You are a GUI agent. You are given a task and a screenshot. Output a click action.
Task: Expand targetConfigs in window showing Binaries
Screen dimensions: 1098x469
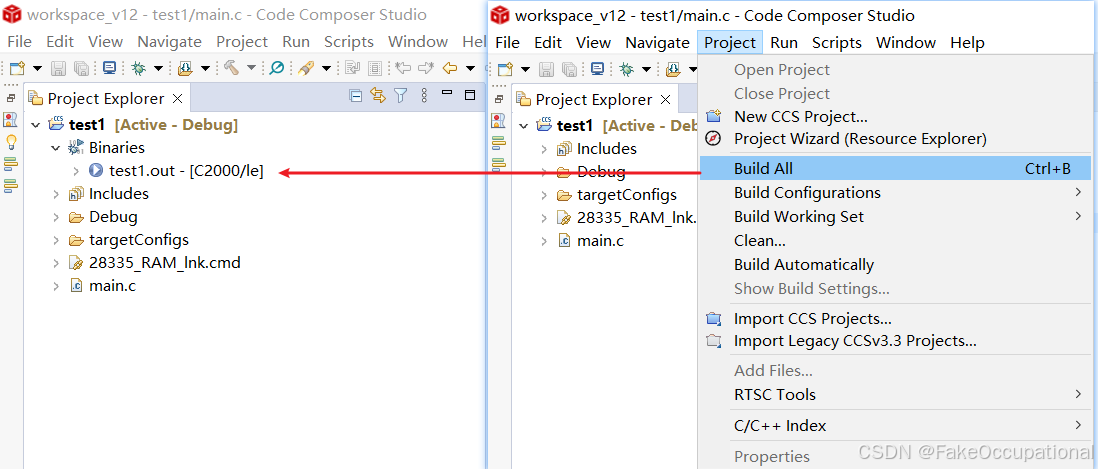(56, 240)
